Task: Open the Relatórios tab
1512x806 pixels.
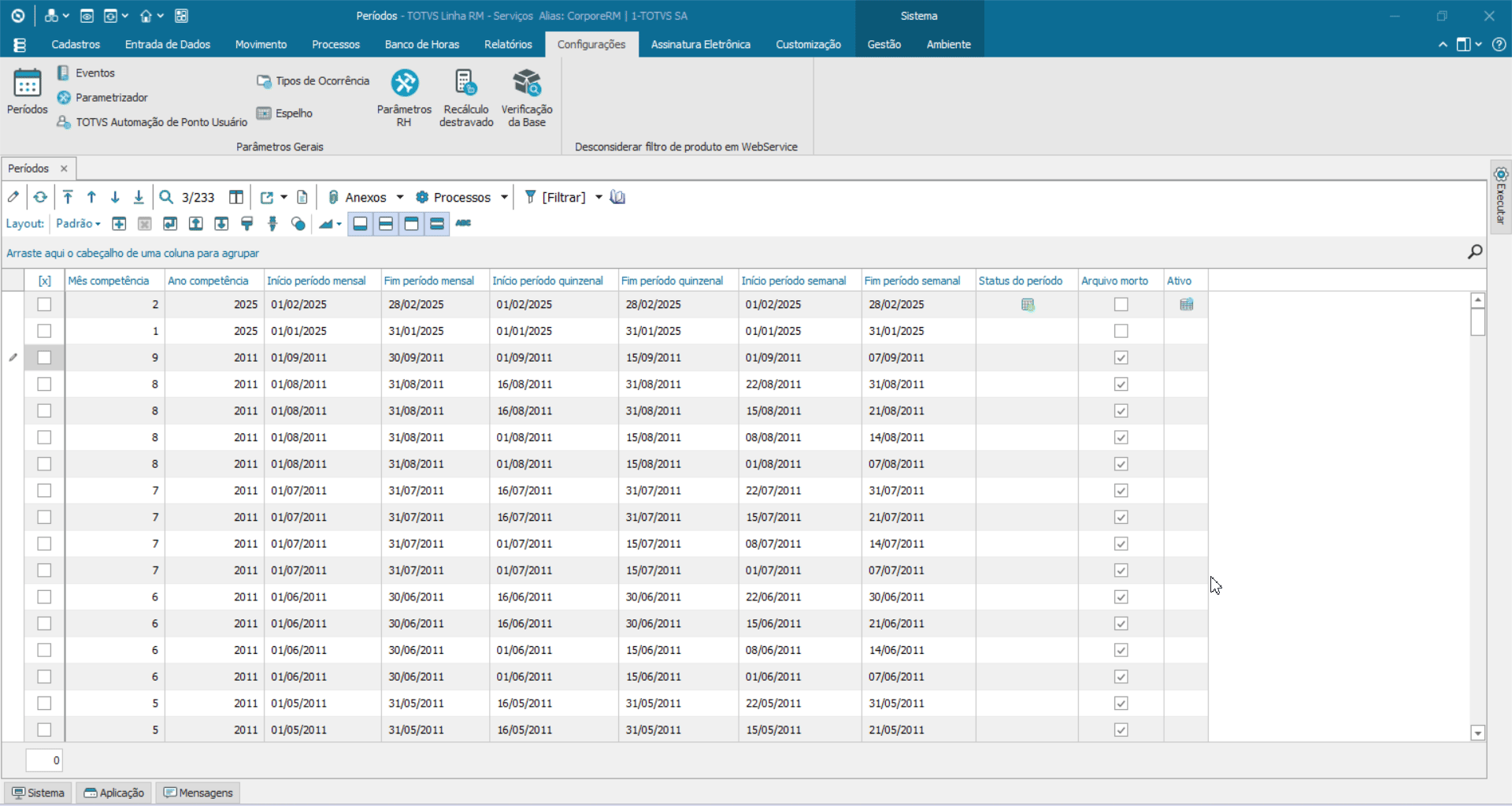Action: click(x=508, y=45)
